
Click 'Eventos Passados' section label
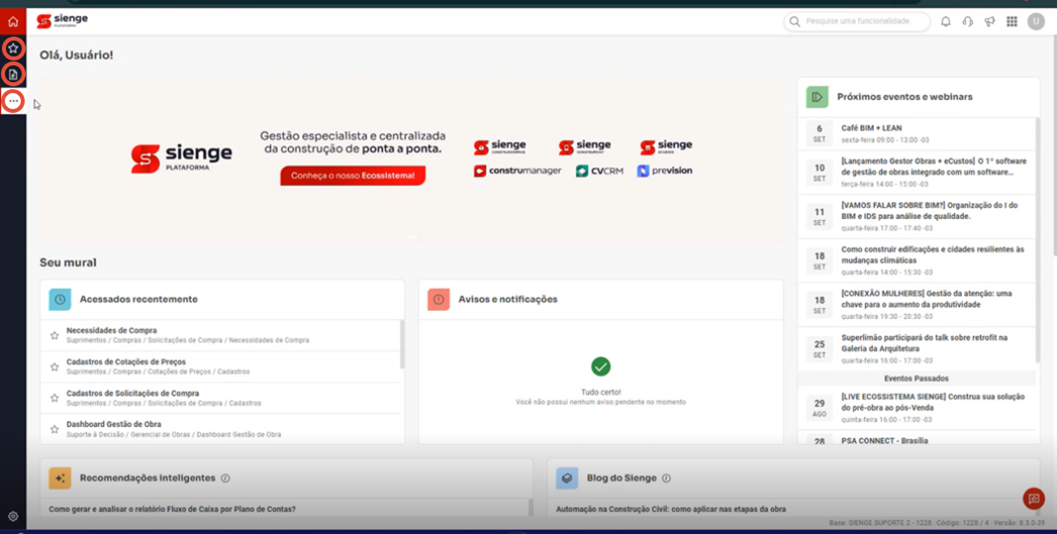coord(916,379)
